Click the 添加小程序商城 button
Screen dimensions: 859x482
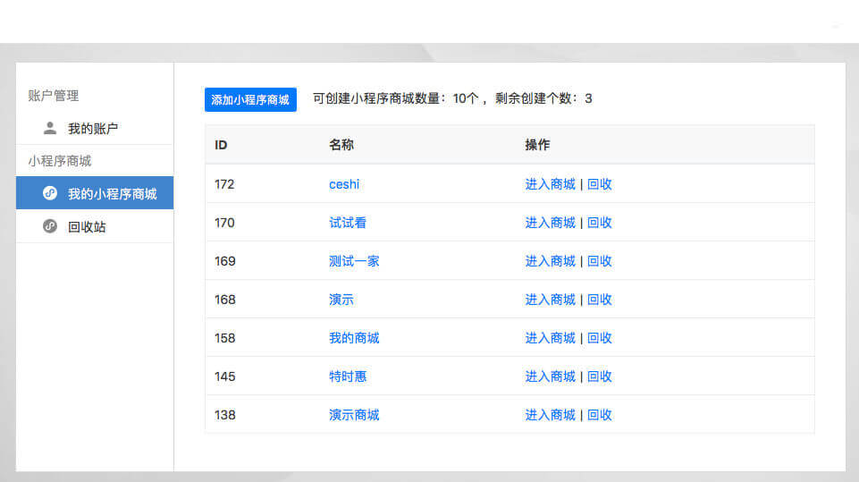[250, 99]
